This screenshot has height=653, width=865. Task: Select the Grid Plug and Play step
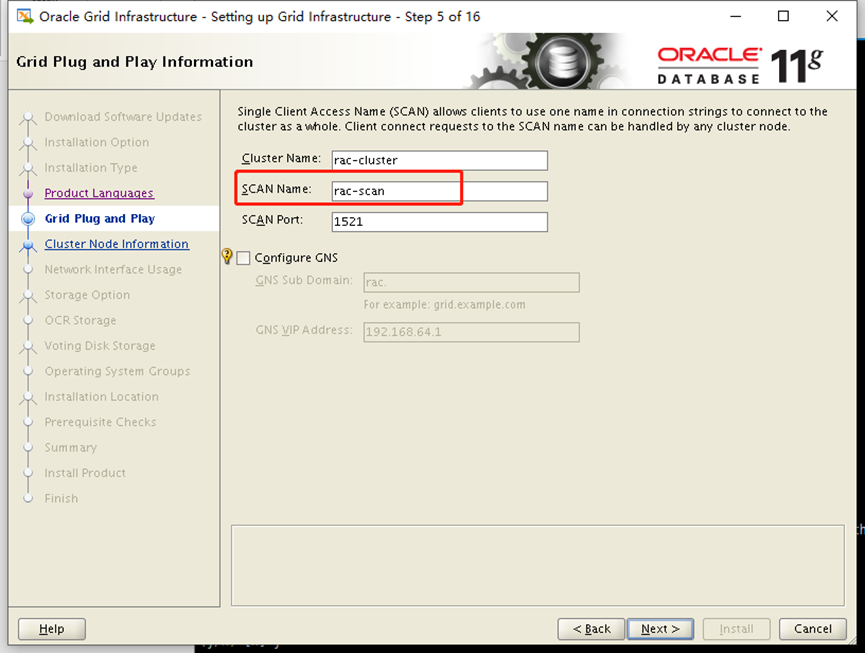tap(100, 218)
